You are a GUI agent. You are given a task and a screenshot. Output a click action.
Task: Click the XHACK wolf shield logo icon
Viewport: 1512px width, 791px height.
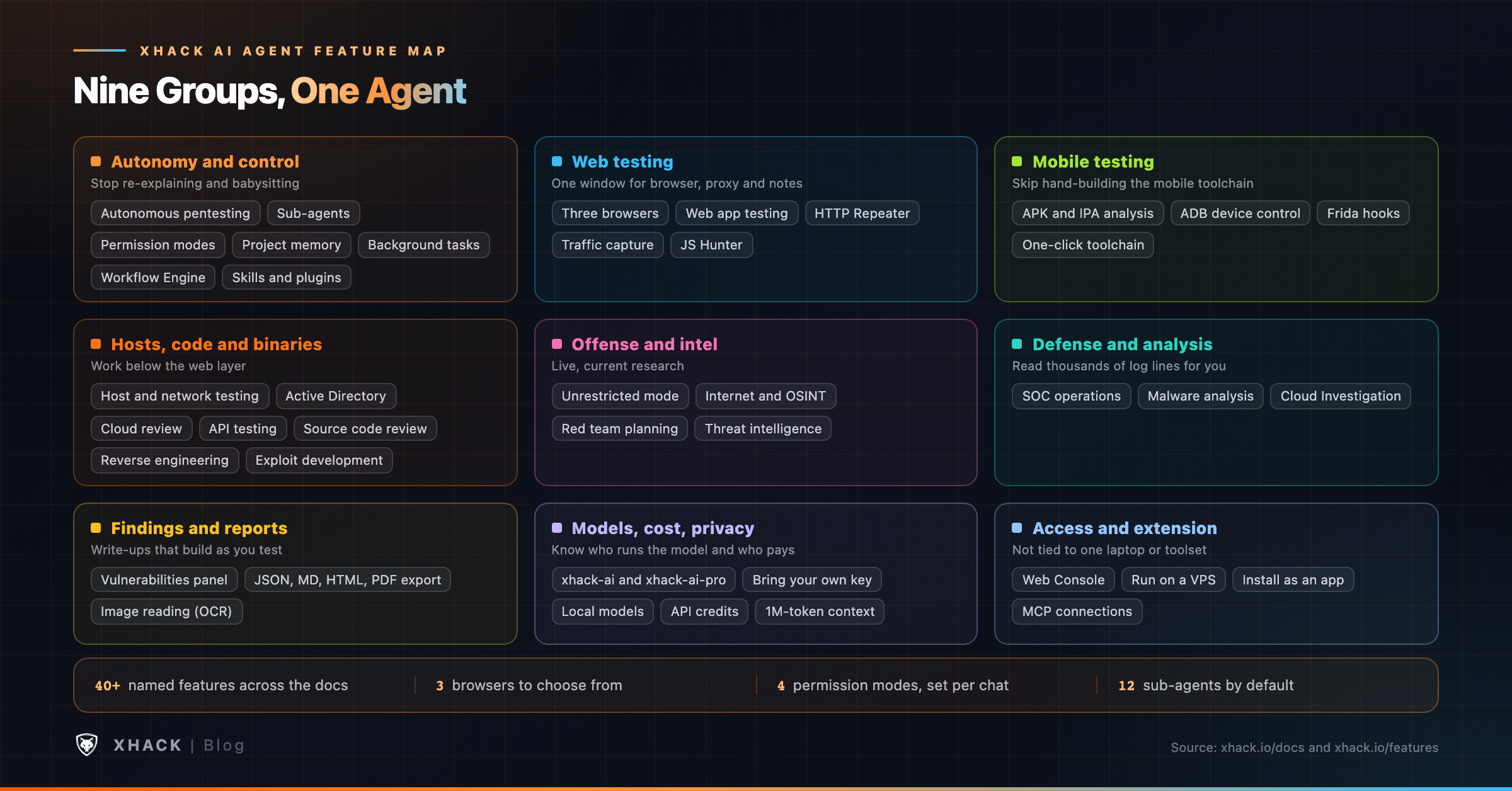[x=87, y=744]
